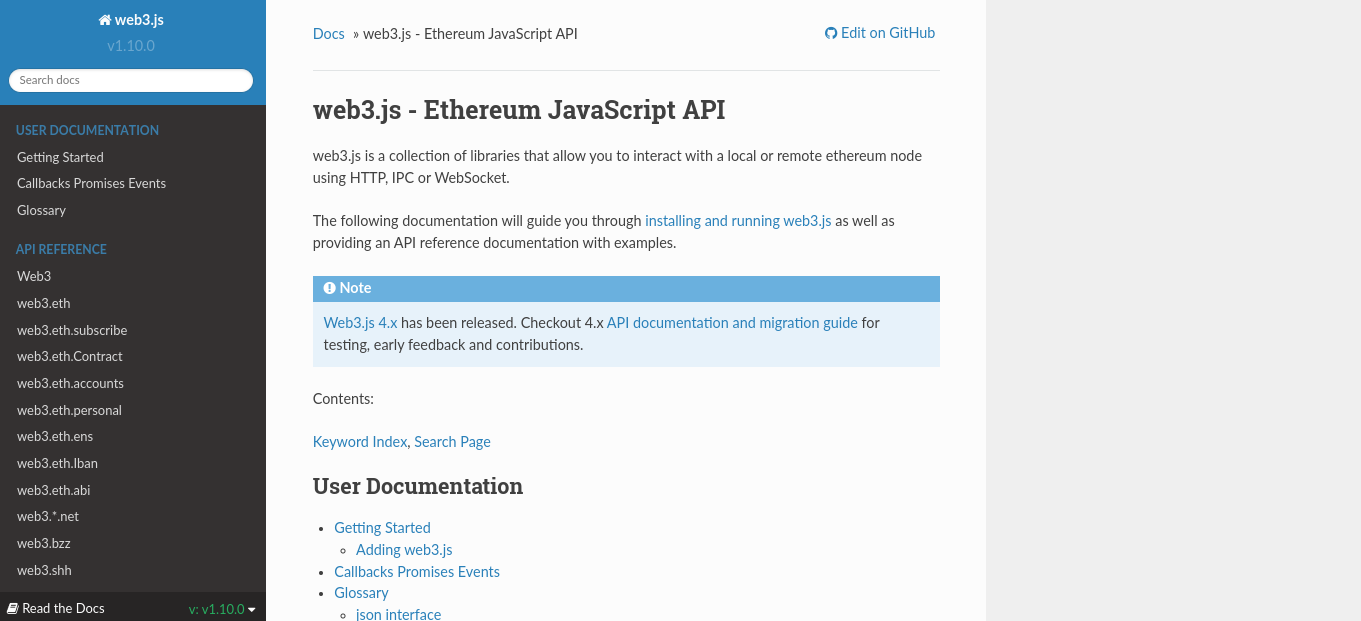The height and width of the screenshot is (621, 1361).
Task: Click the USER DOCUMENTATION sidebar caption
Action: click(x=87, y=130)
